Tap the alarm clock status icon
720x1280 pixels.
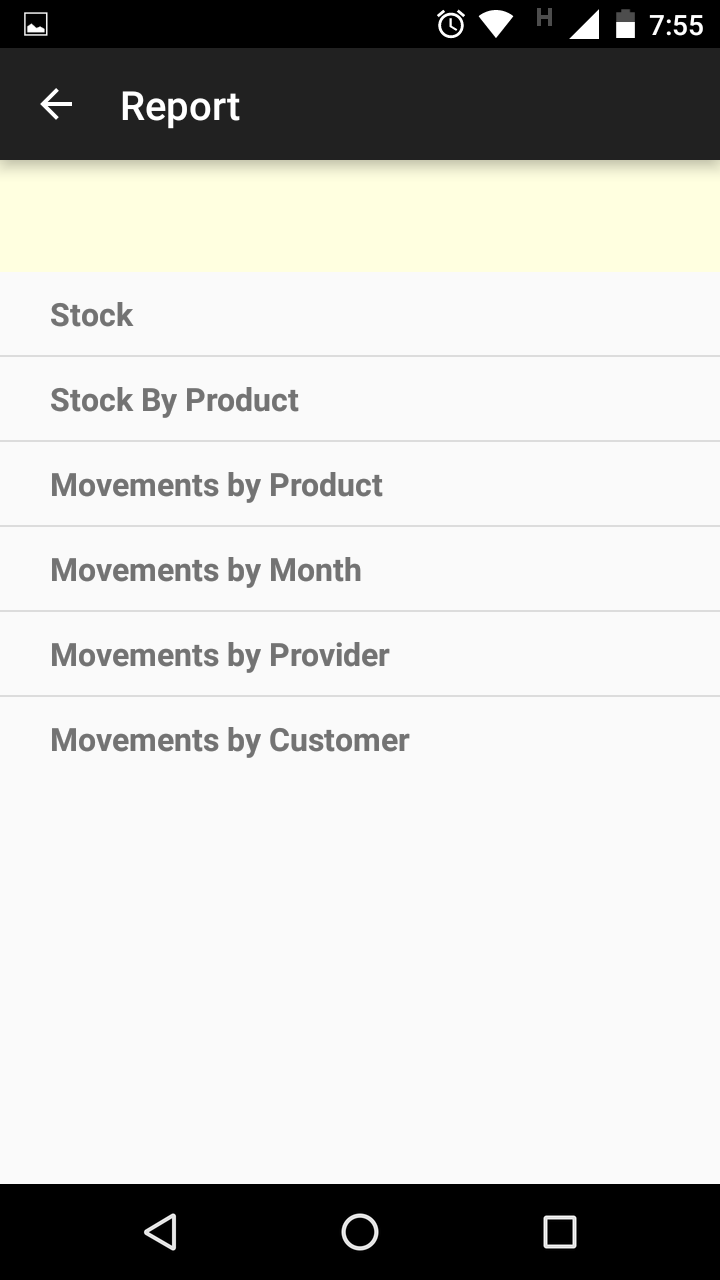451,24
